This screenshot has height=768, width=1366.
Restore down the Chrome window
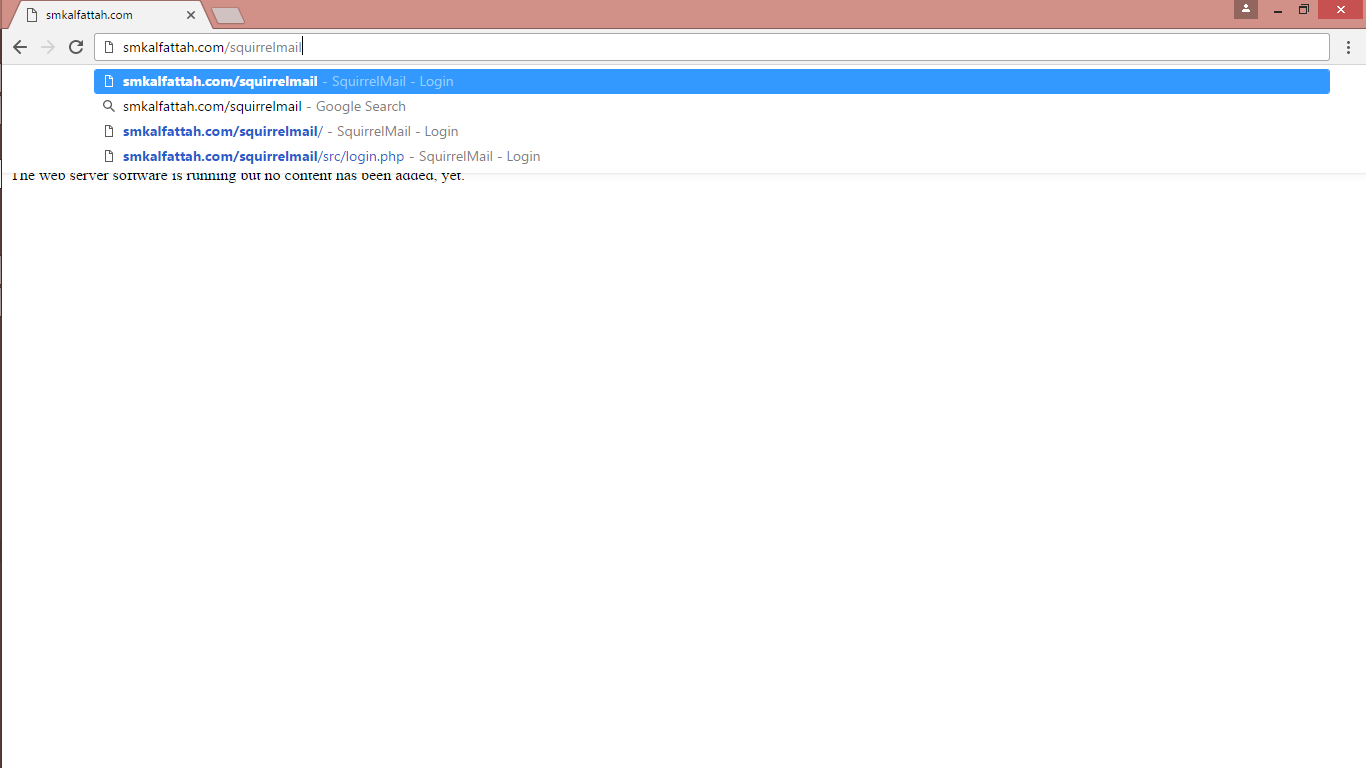coord(1304,9)
